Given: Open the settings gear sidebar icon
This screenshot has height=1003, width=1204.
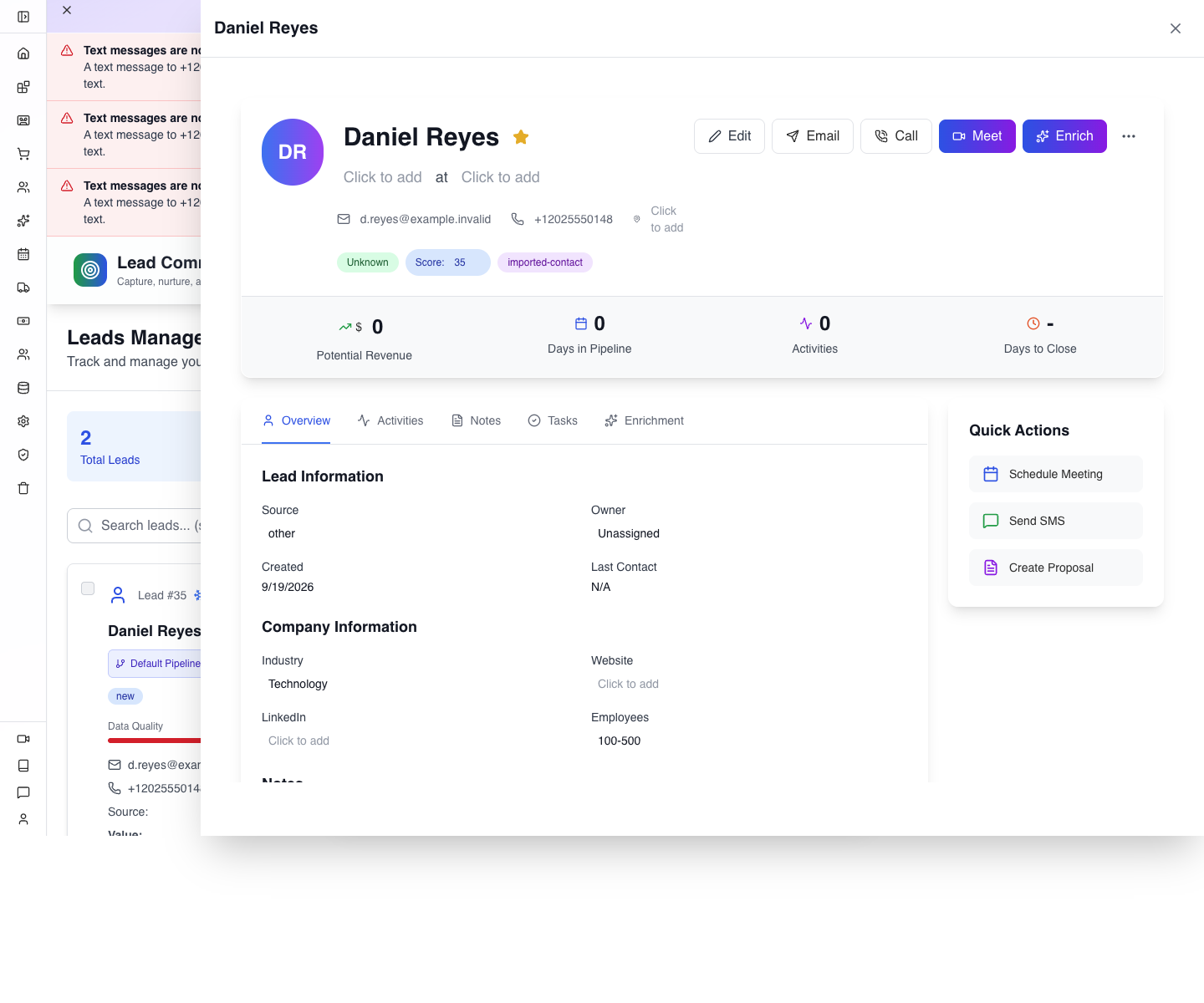Looking at the screenshot, I should (x=23, y=421).
